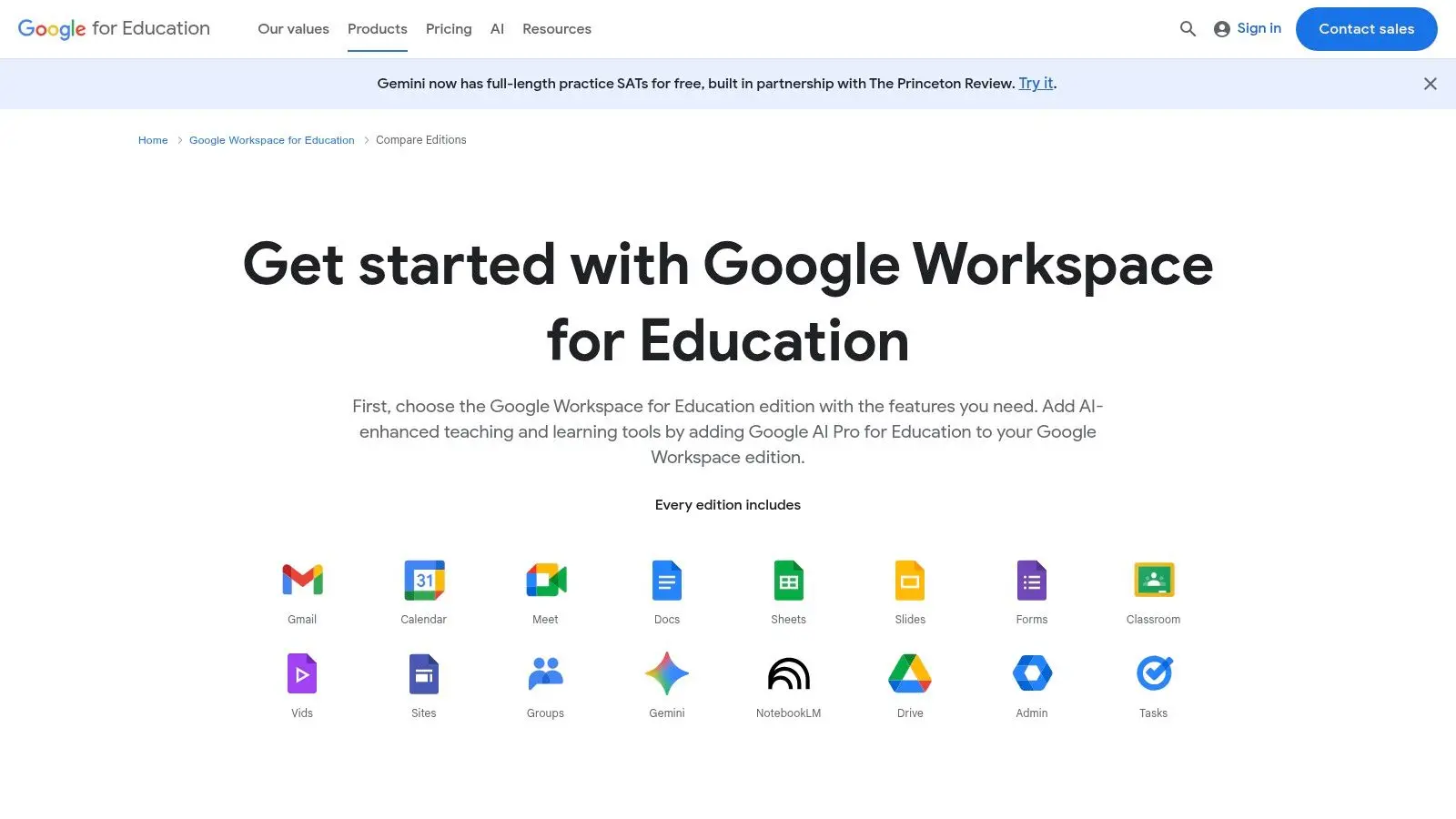This screenshot has width=1456, height=819.
Task: Click the Compare Editions breadcrumb text
Action: click(x=421, y=140)
